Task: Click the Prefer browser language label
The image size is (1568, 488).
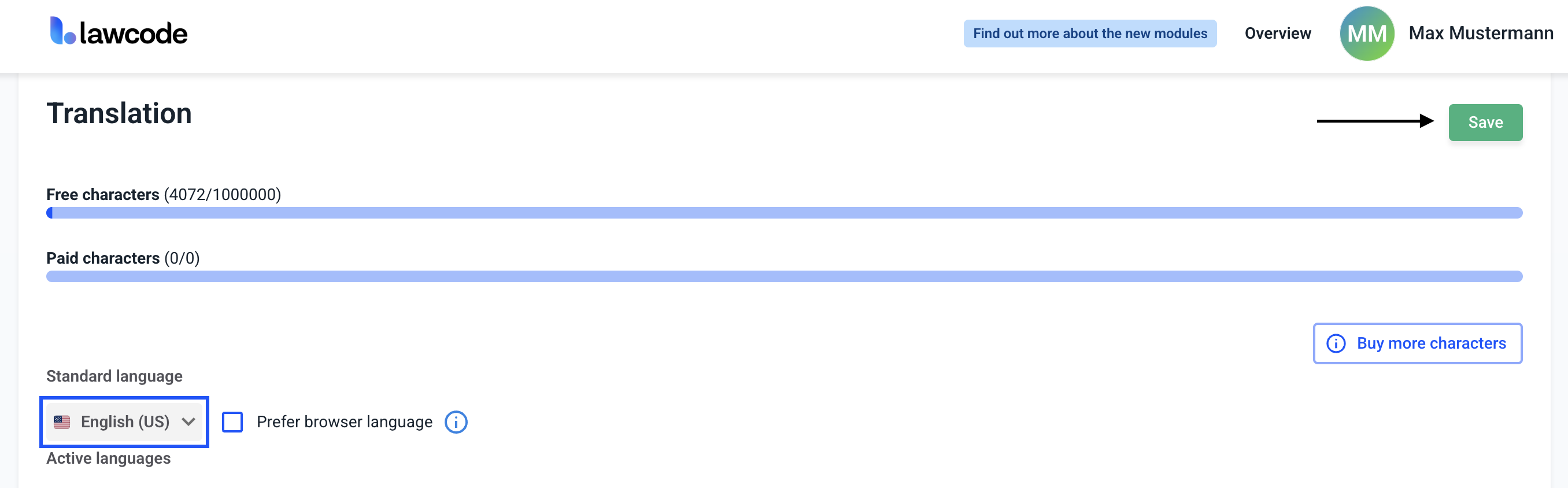Action: [344, 422]
